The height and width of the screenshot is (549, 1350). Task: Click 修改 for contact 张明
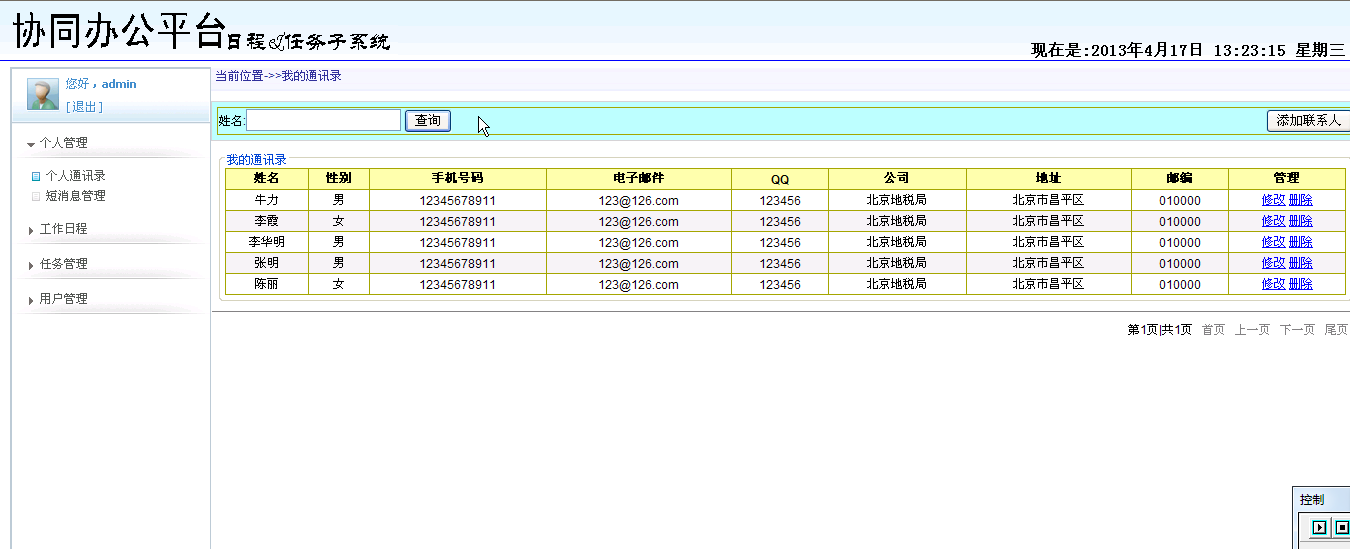(x=1273, y=263)
